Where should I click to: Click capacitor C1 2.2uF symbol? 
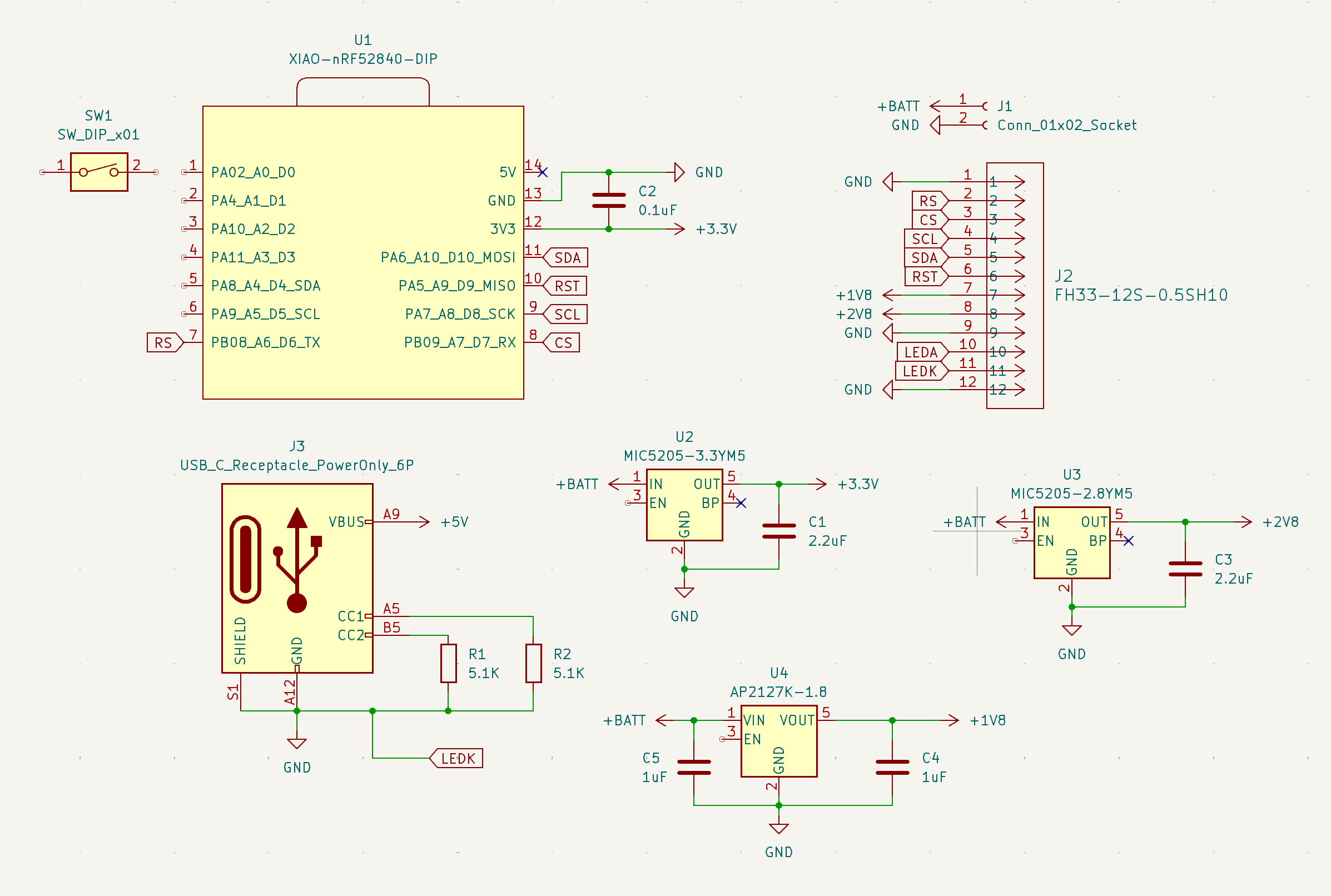point(778,531)
